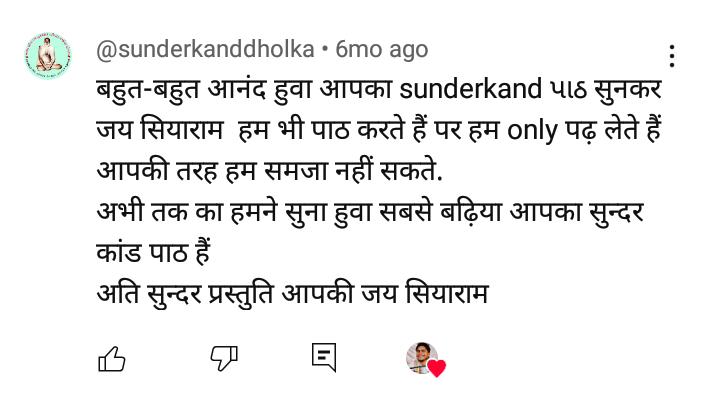Click the line "आपकी तरह हम समजा नहीं सकते."

tap(269, 171)
